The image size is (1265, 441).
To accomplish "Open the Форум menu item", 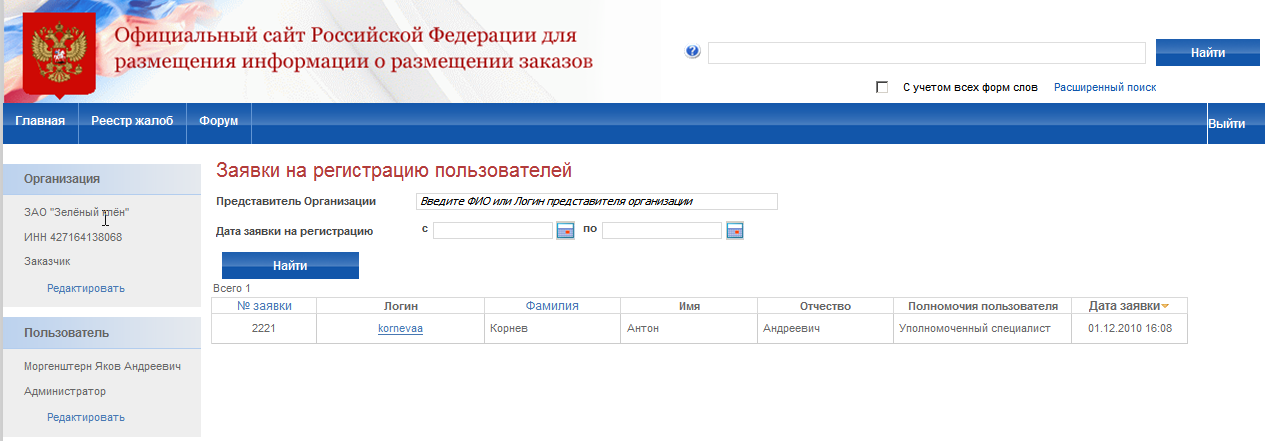I will 218,122.
